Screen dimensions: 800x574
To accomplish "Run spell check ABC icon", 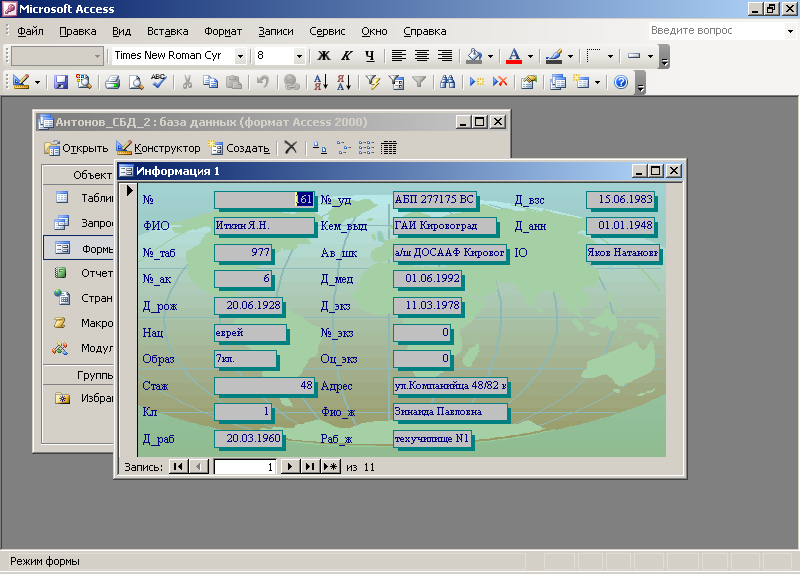I will click(159, 82).
